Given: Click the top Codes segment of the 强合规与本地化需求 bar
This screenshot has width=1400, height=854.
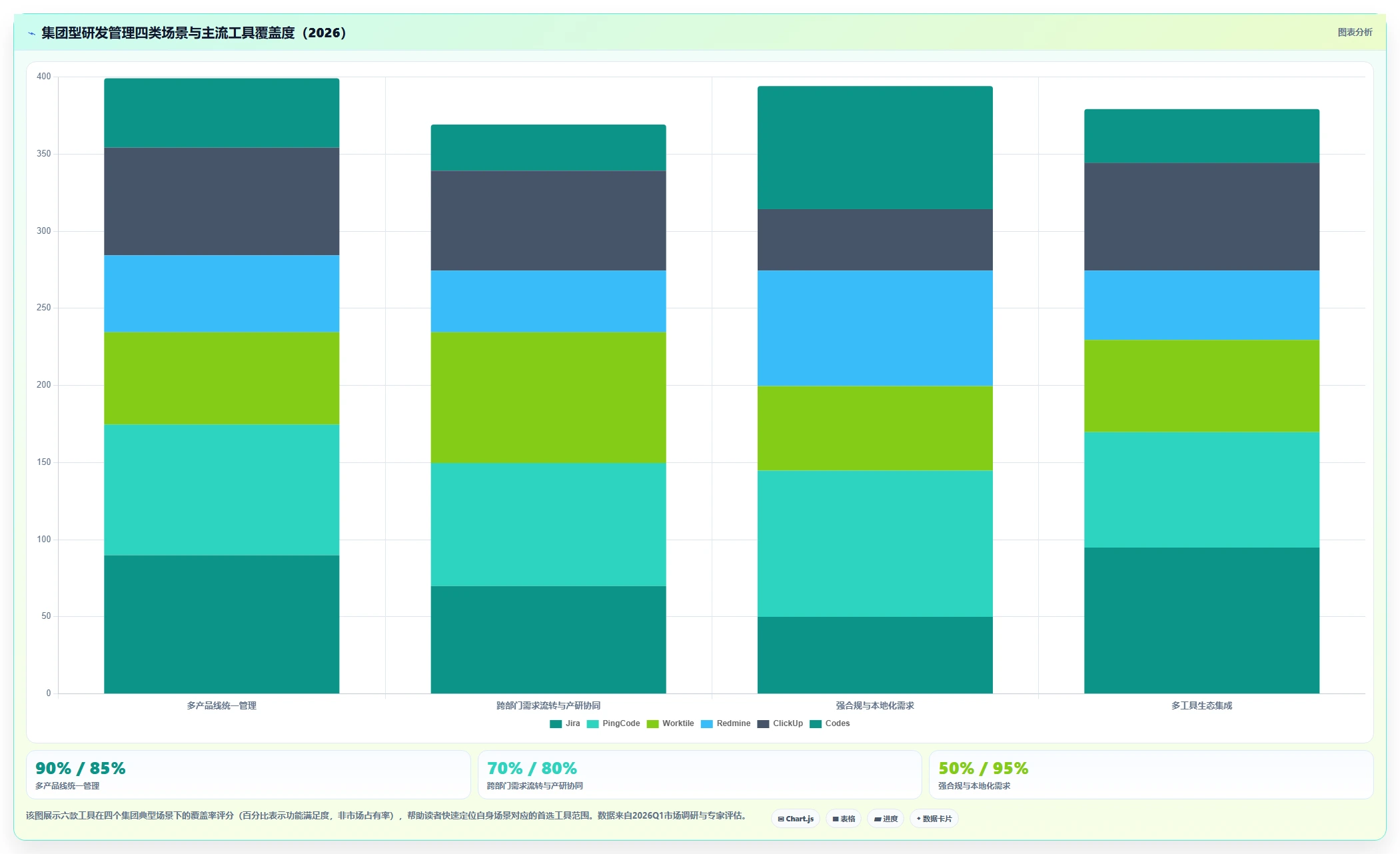Looking at the screenshot, I should tap(875, 147).
